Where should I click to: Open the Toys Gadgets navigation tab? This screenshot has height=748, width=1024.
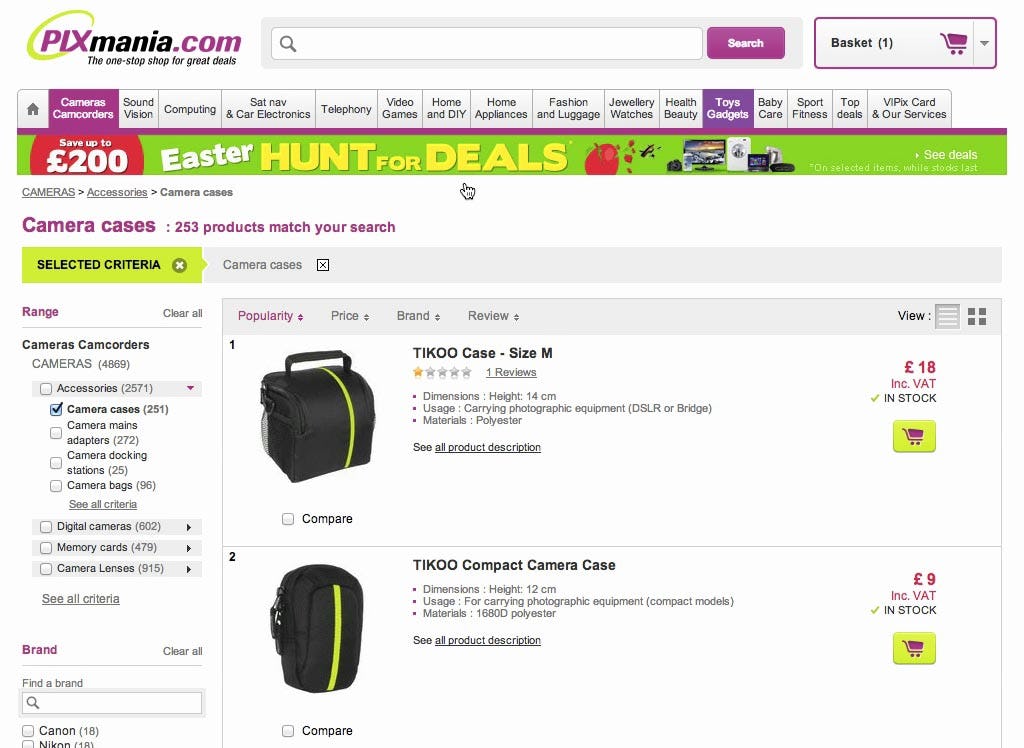tap(727, 109)
